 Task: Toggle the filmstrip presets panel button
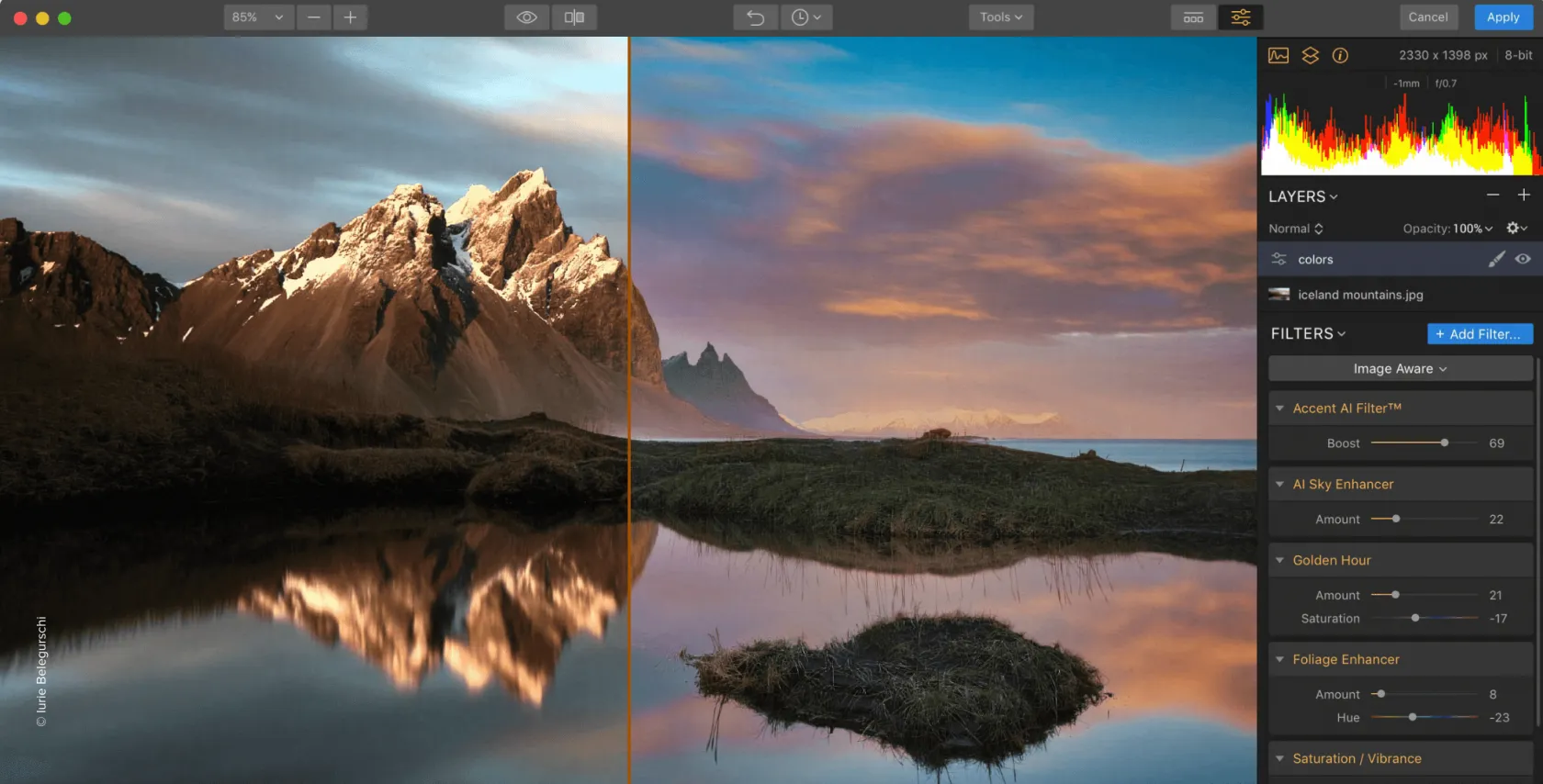[1193, 17]
